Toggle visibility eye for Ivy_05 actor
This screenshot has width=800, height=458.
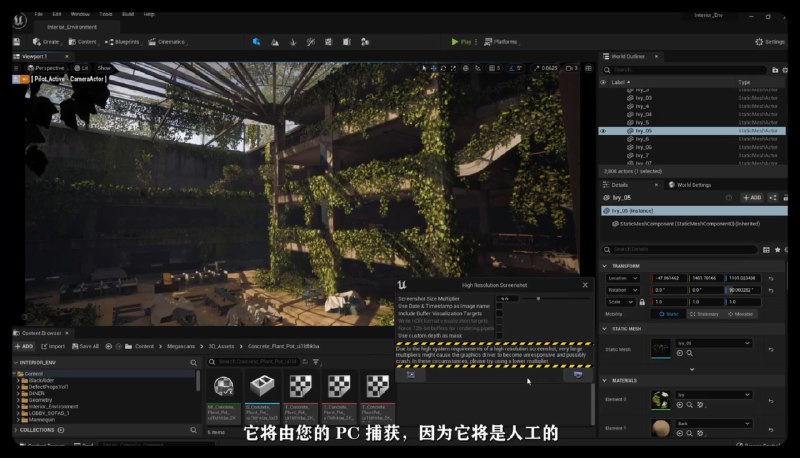pos(603,131)
